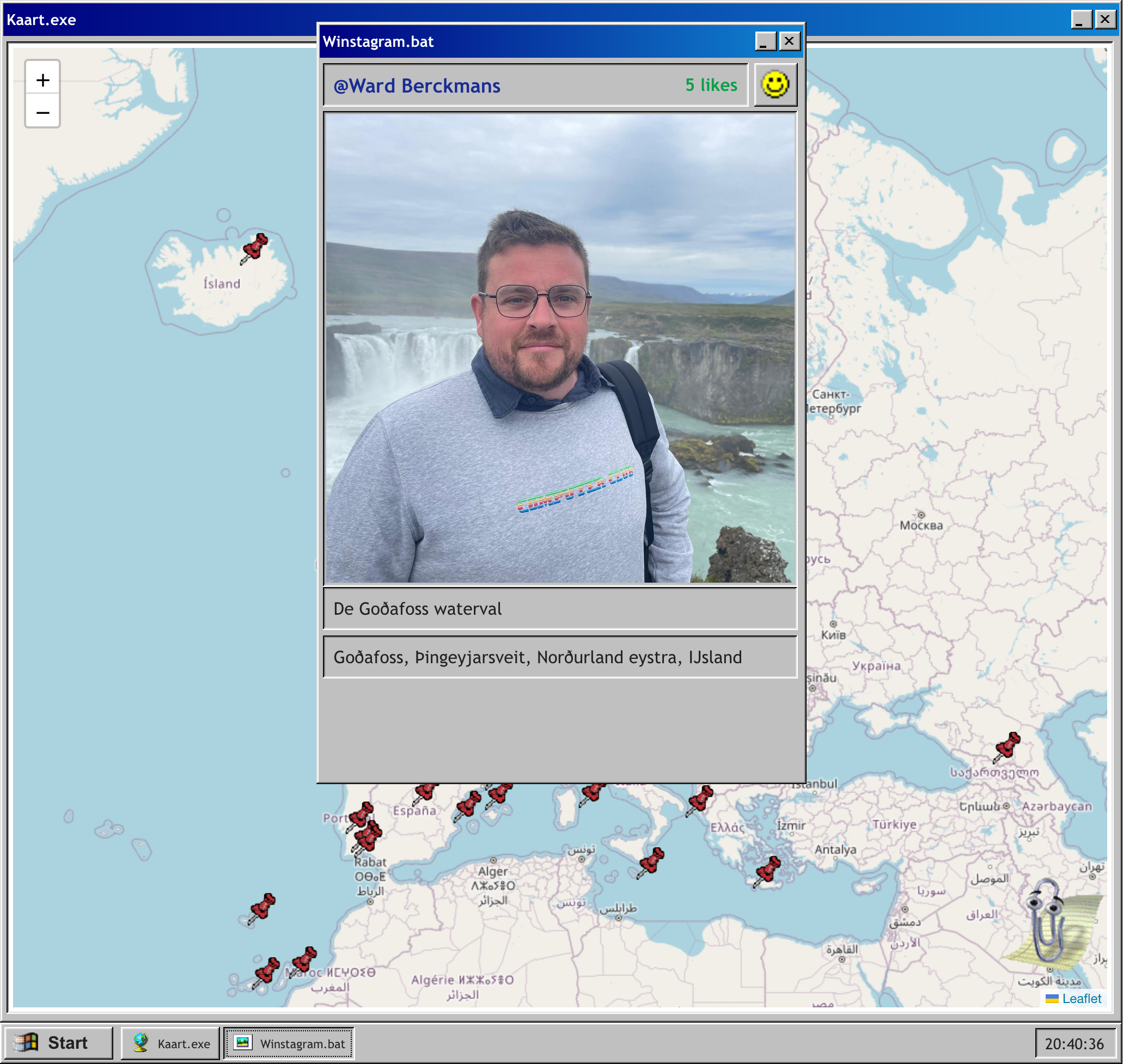
Task: Open the Leaflet attribution link
Action: coord(1081,998)
